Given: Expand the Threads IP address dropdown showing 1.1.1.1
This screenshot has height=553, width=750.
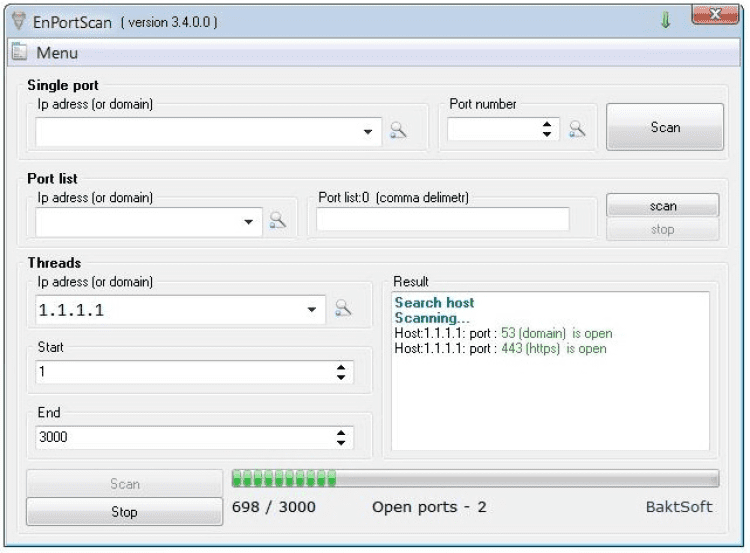Looking at the screenshot, I should coord(313,310).
